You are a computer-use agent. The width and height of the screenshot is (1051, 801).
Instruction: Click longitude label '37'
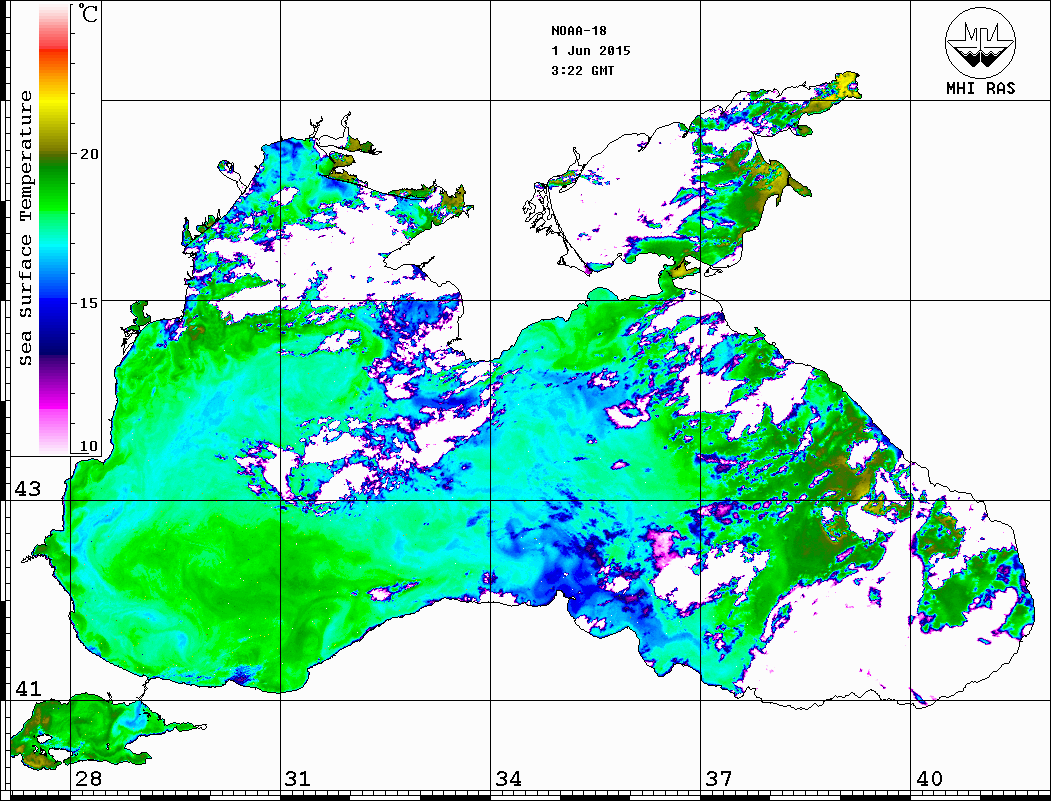tap(719, 778)
